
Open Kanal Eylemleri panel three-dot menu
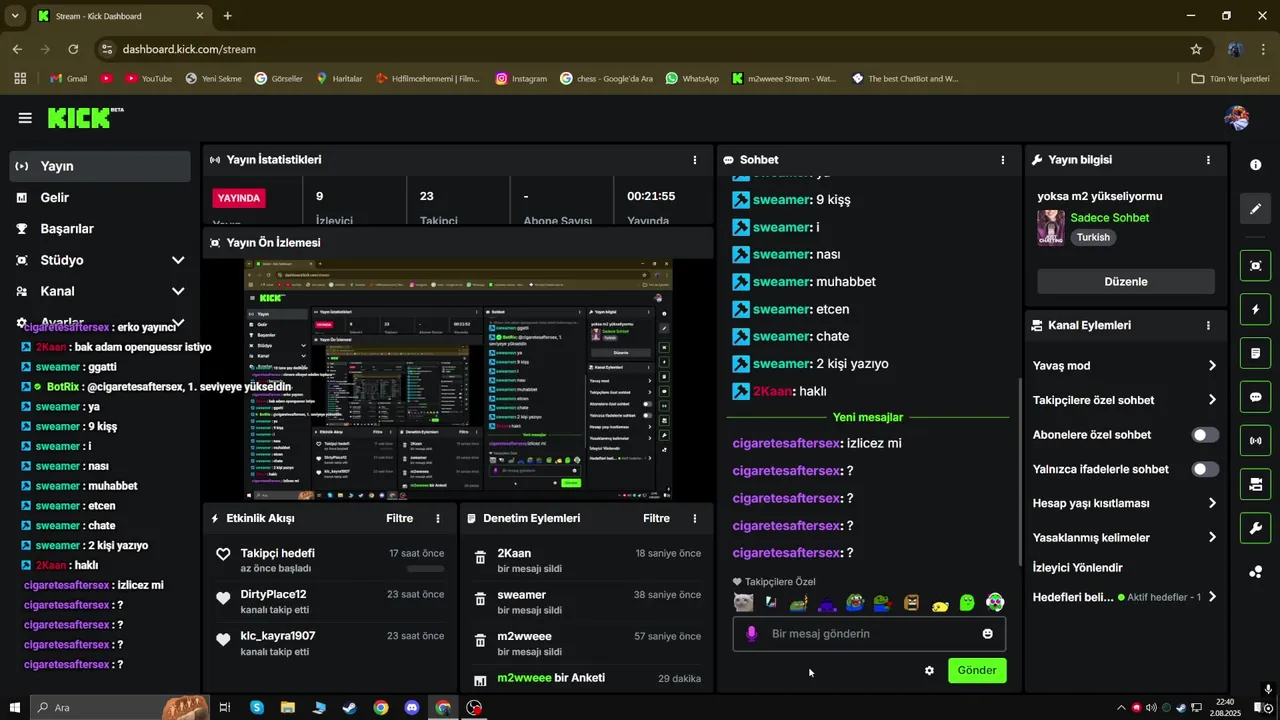point(1208,326)
